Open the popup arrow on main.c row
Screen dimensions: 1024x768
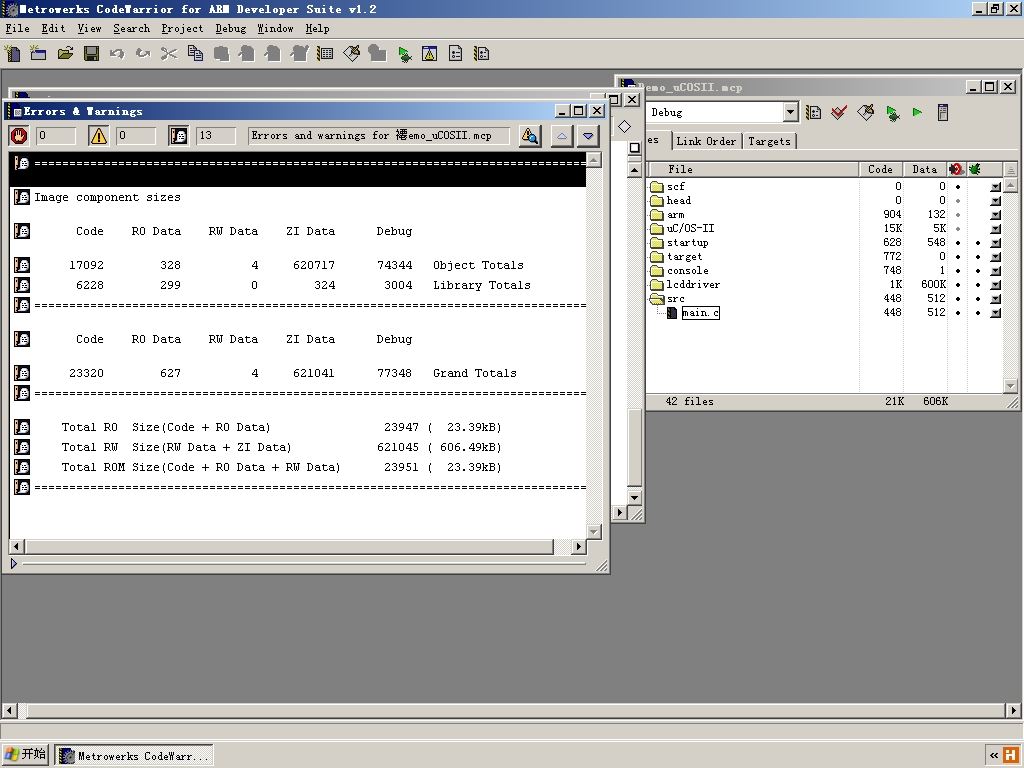995,313
